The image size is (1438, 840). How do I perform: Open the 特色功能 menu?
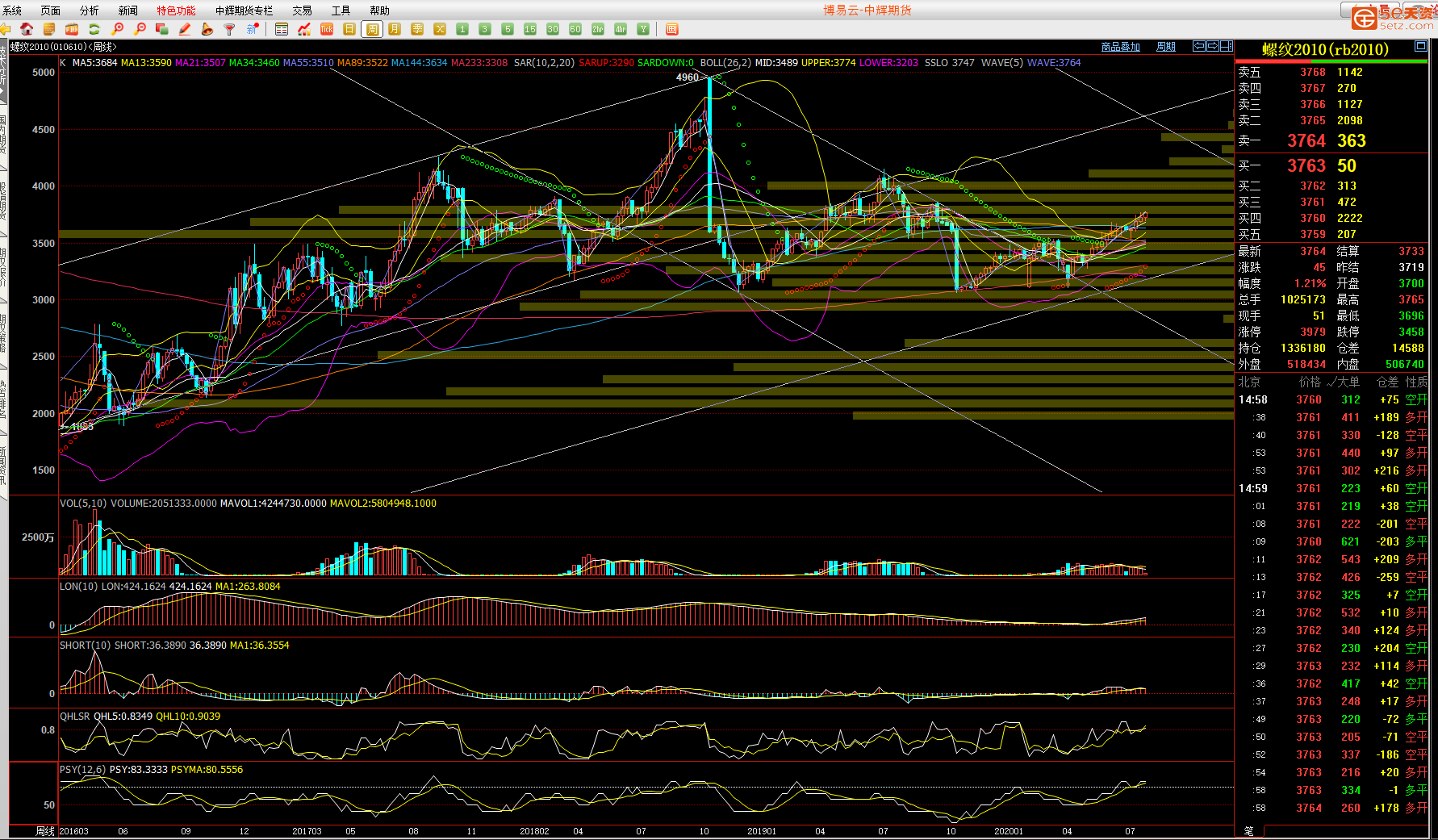coord(176,10)
